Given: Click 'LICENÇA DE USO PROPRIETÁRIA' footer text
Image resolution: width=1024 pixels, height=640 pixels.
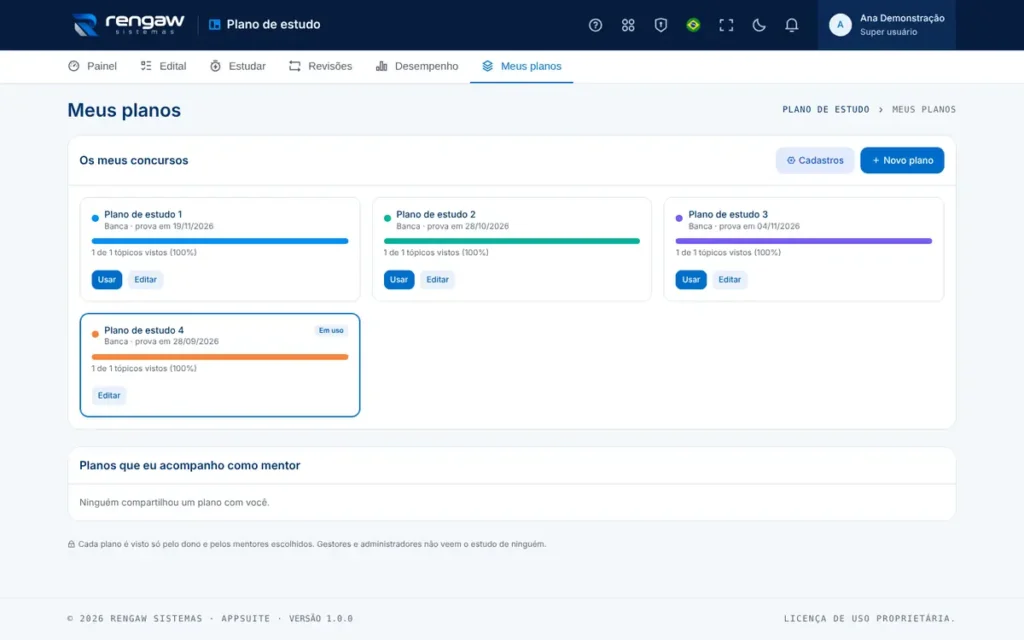Looking at the screenshot, I should pyautogui.click(x=869, y=618).
